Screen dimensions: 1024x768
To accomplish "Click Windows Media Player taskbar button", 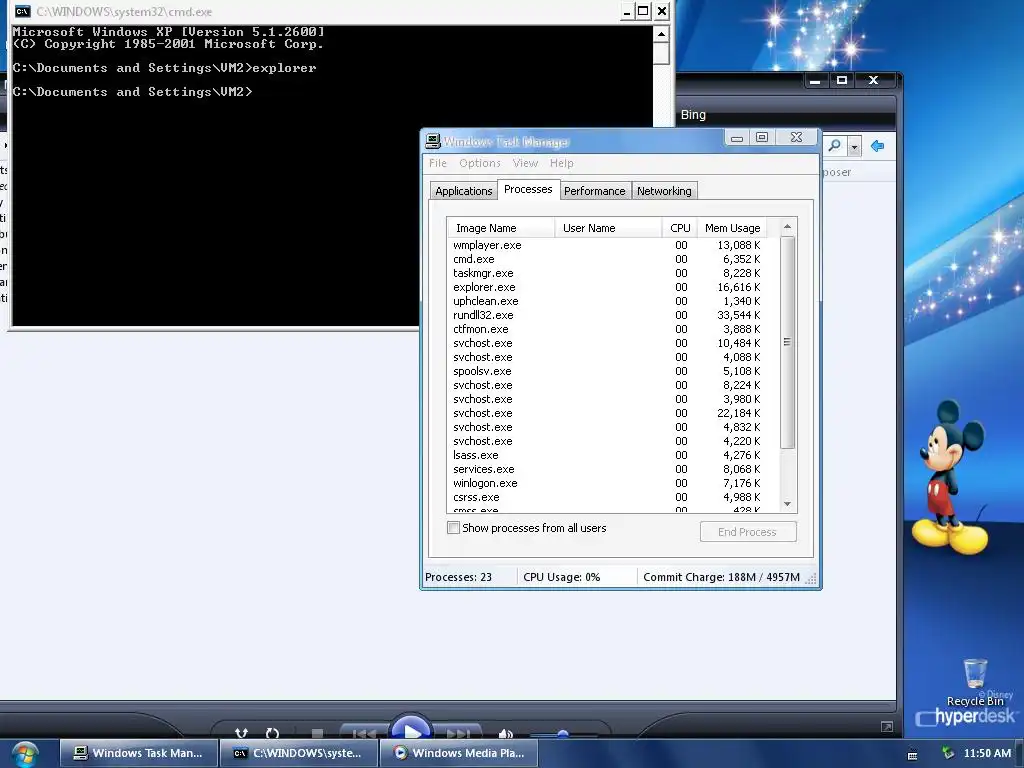I will (x=459, y=753).
